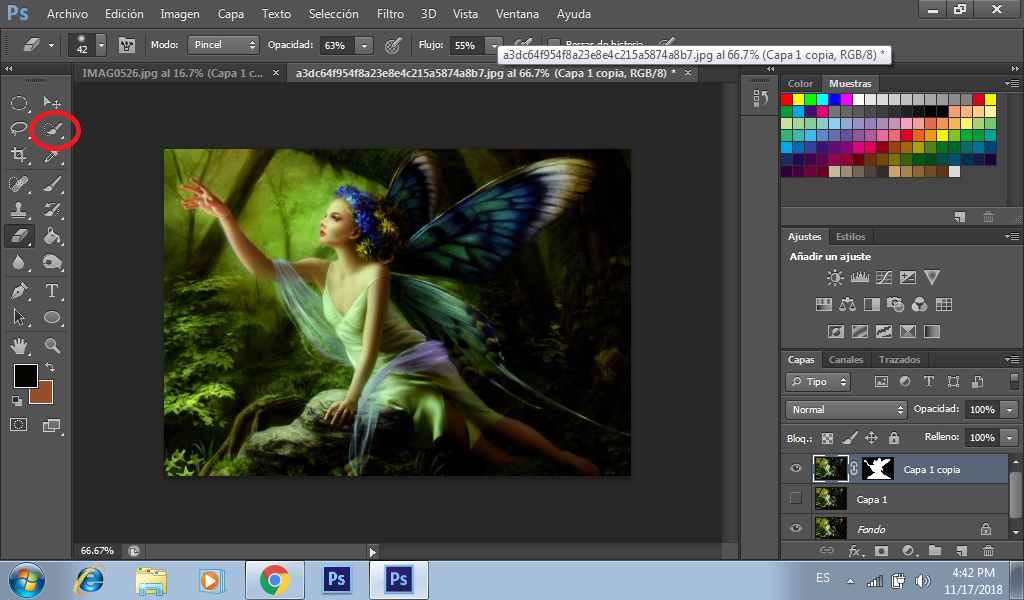1024x600 pixels.
Task: Hide the Capa 1 copia layer
Action: coord(795,469)
